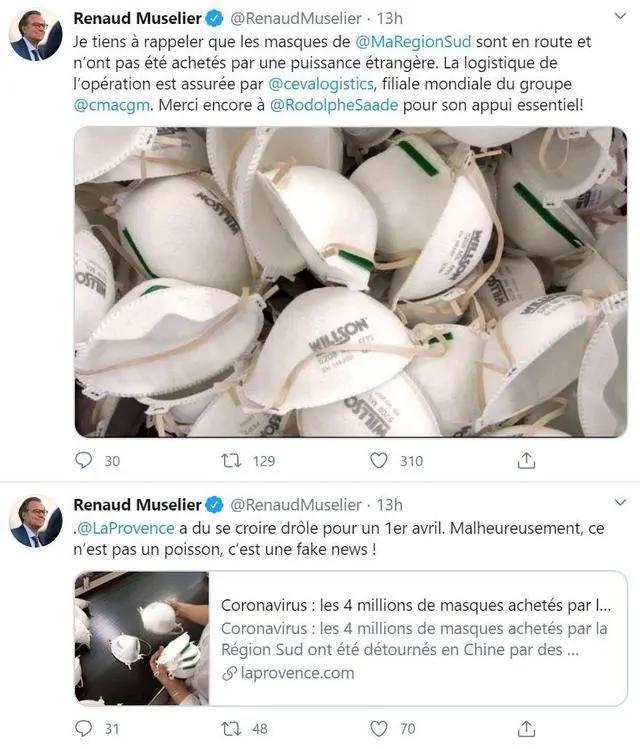The image size is (640, 749).
Task: Open the laprovence.com article thumbnail
Action: click(x=142, y=637)
